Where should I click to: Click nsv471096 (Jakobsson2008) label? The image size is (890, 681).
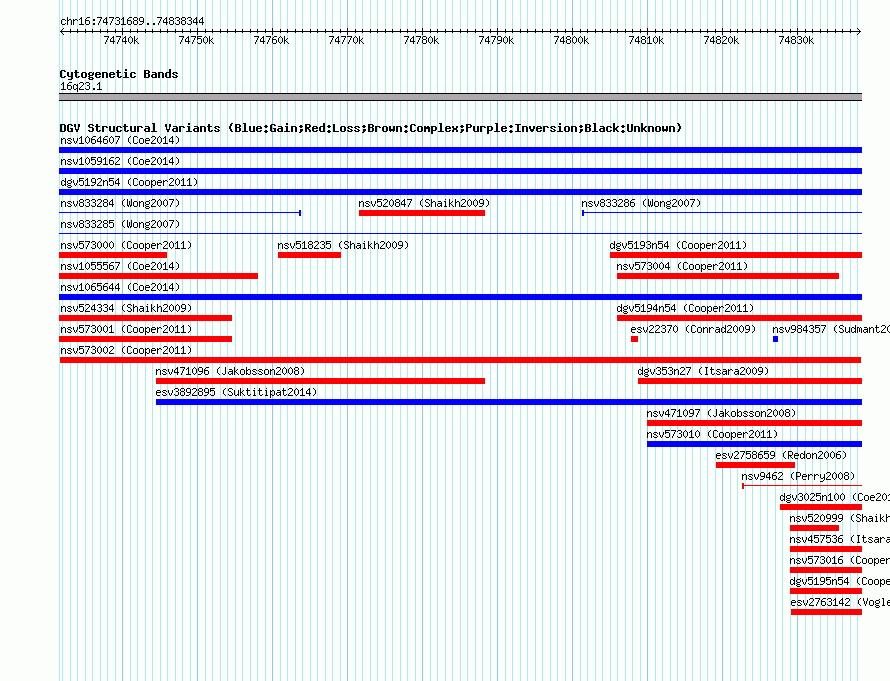click(230, 371)
